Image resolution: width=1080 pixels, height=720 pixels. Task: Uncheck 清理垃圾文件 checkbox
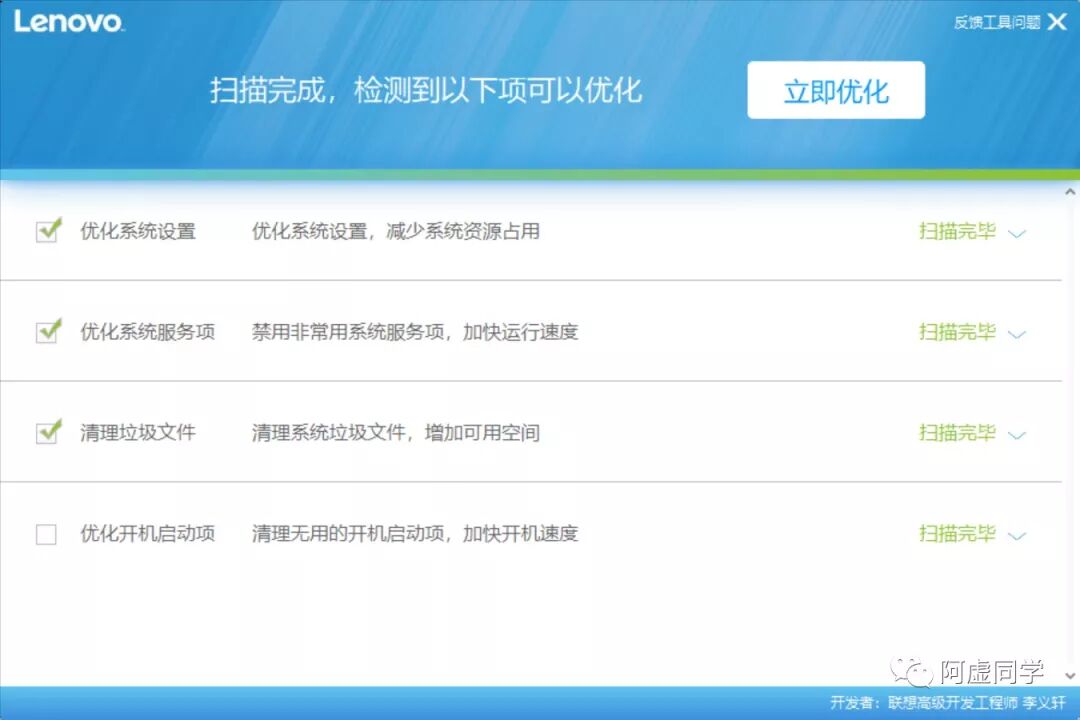(47, 433)
